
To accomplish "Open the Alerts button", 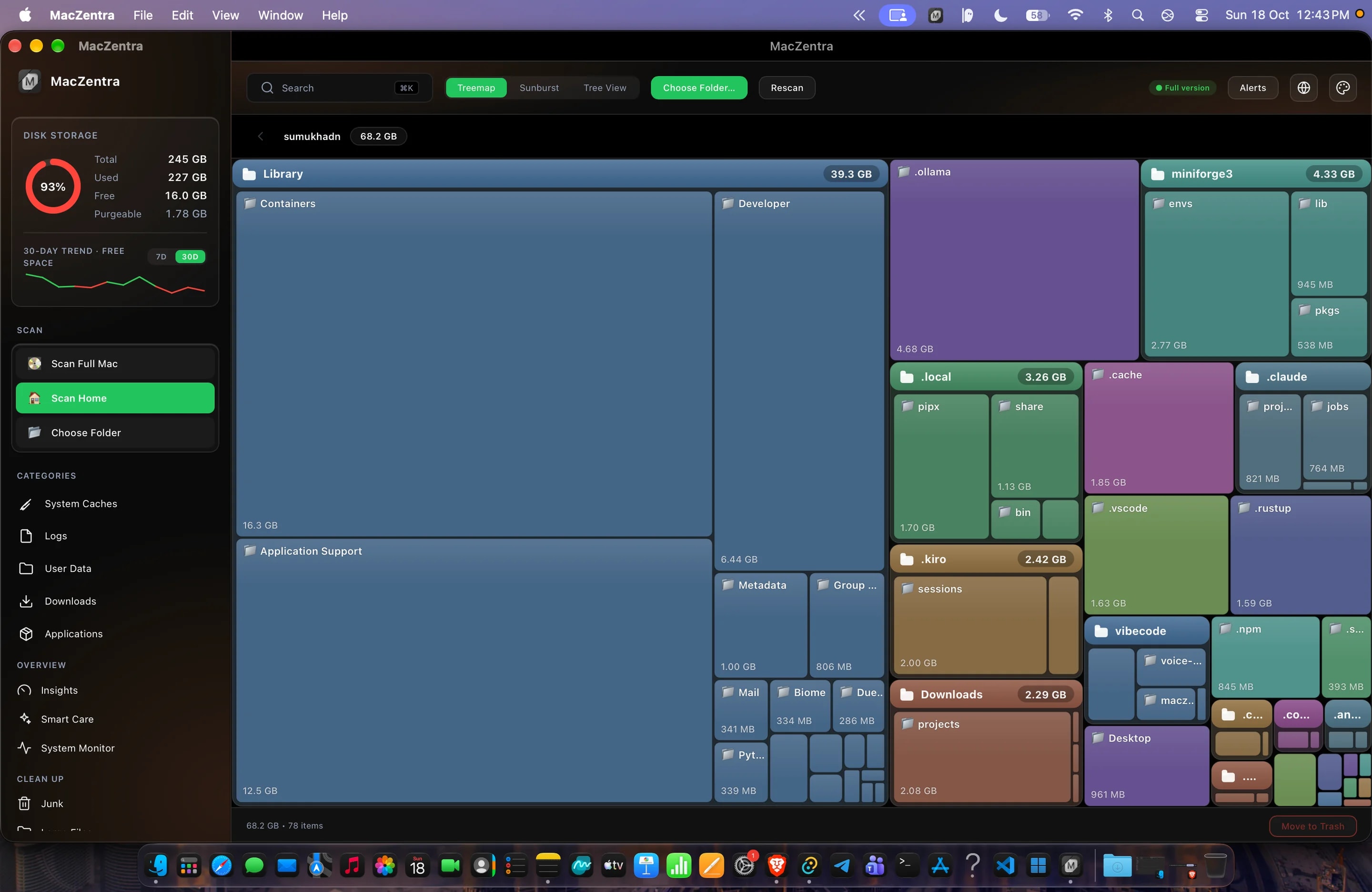I will point(1253,88).
